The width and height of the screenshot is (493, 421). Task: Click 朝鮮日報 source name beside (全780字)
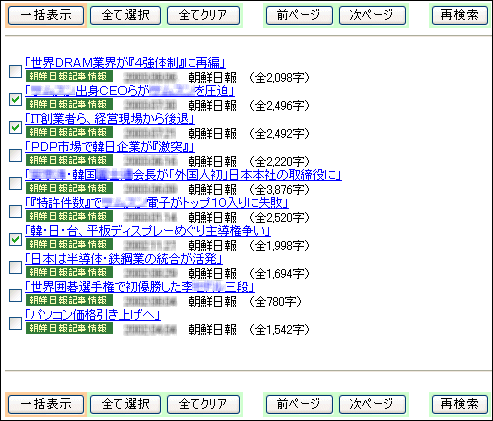pyautogui.click(x=213, y=302)
